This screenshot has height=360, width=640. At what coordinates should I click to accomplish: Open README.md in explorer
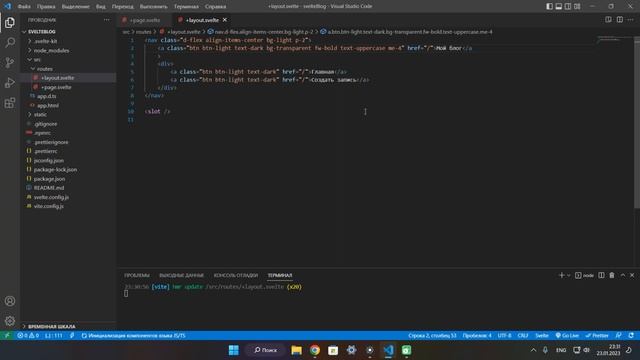(49, 188)
